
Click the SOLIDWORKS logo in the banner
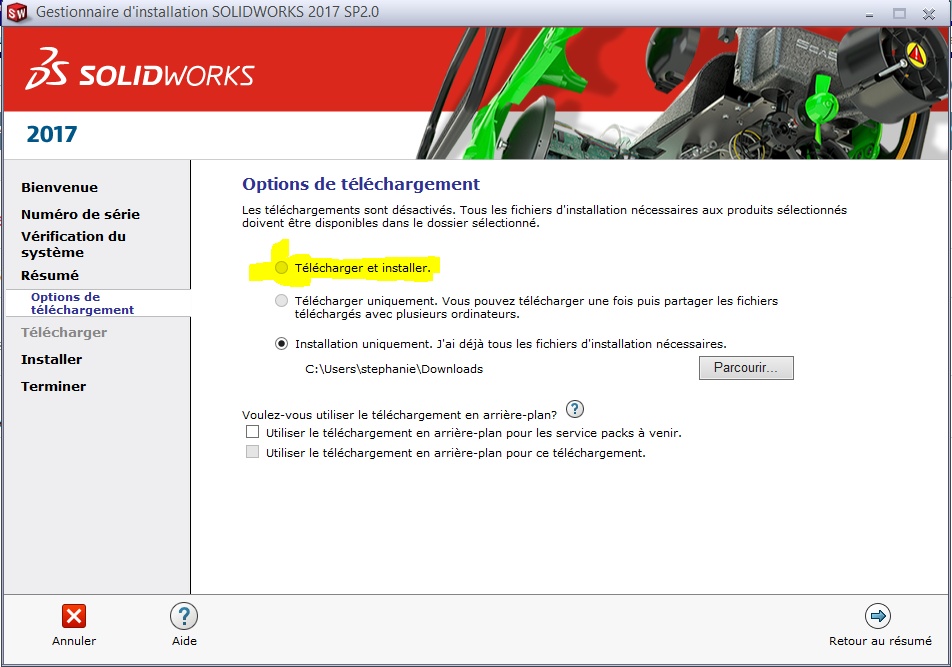(140, 70)
